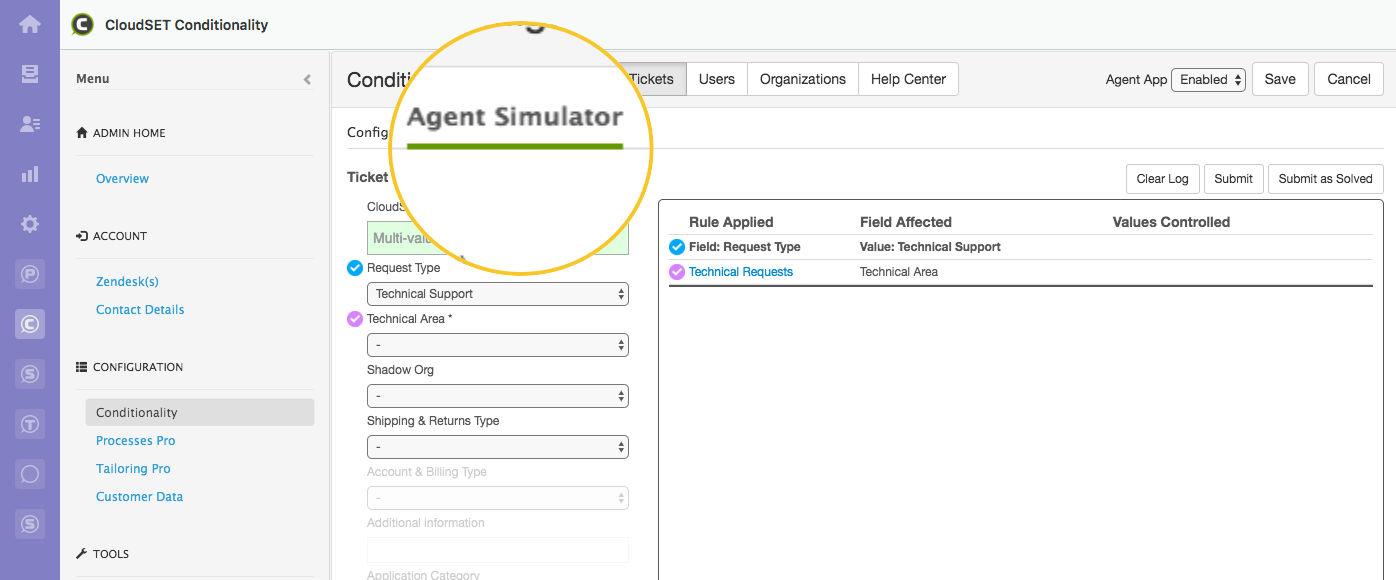Image resolution: width=1396 pixels, height=580 pixels.
Task: Open the Technical Requests rule link
Action: (x=741, y=271)
